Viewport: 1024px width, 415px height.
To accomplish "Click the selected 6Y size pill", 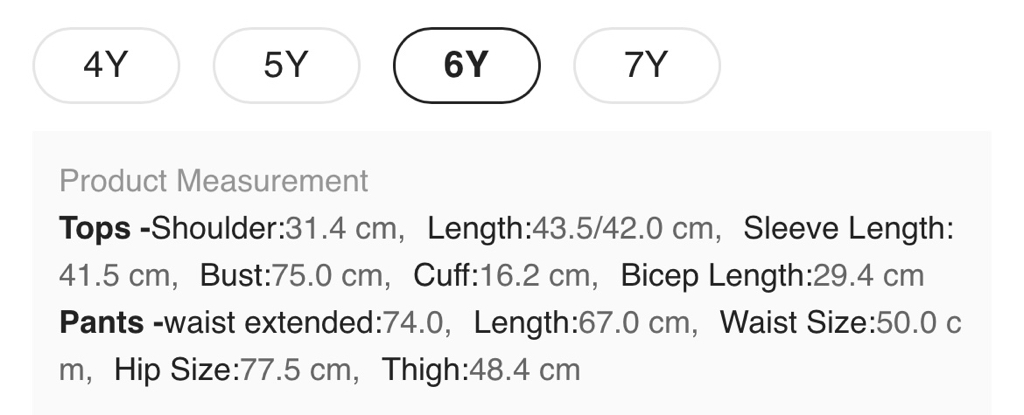I will [466, 66].
